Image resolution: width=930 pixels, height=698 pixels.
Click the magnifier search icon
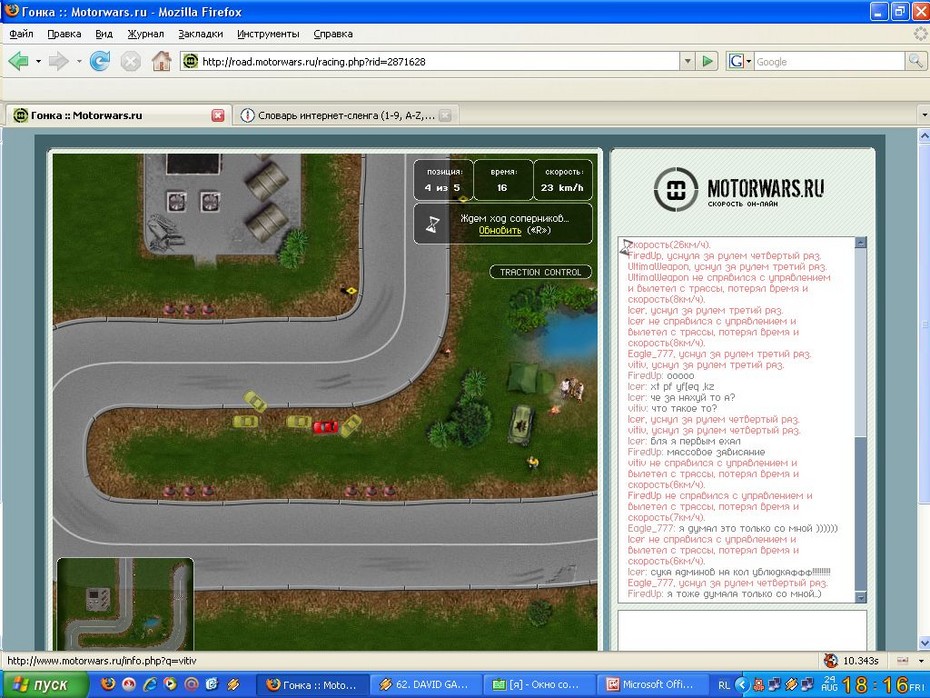click(915, 61)
